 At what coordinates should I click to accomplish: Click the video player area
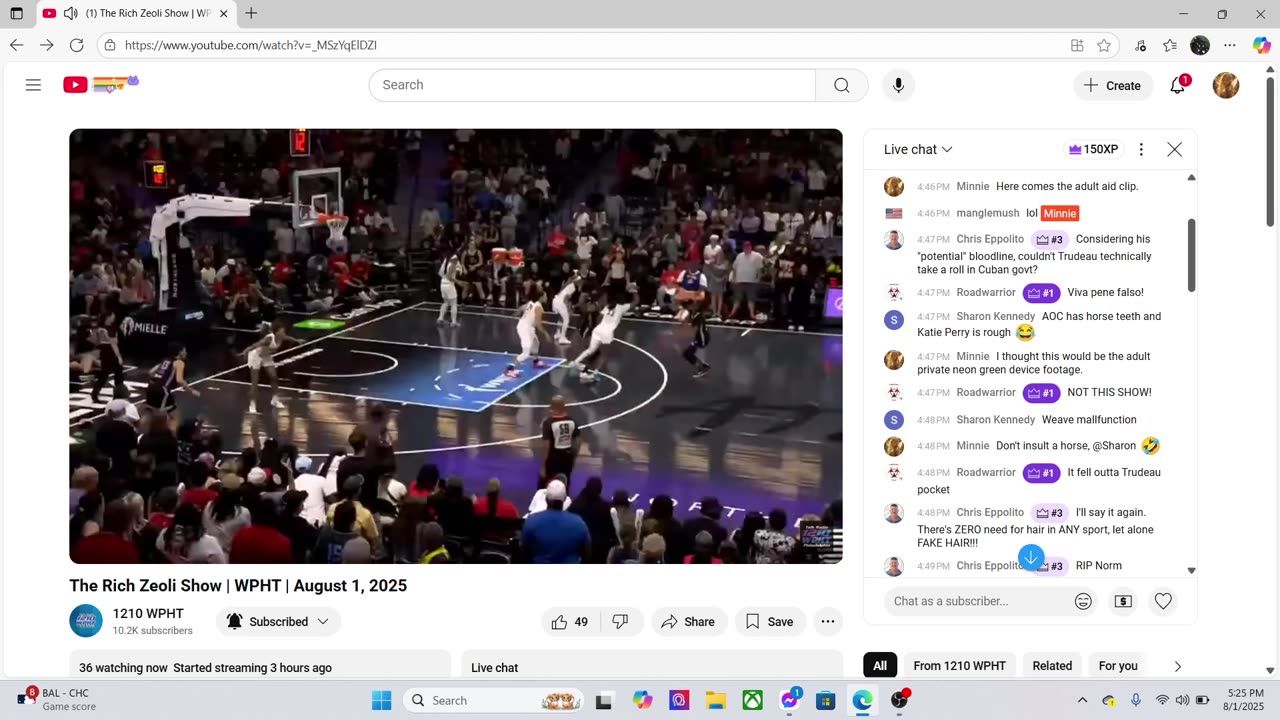point(455,346)
